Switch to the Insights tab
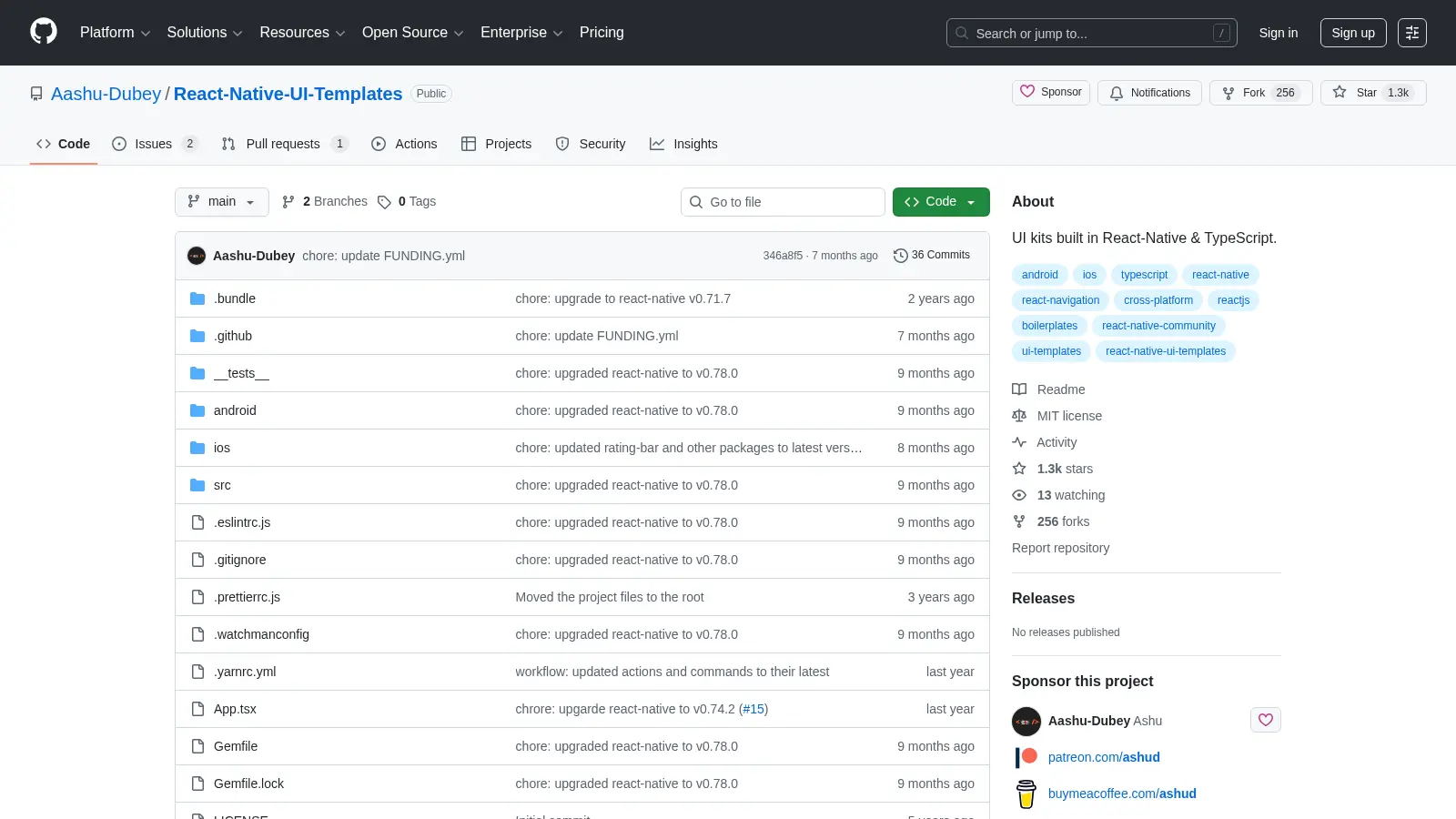 (x=683, y=144)
